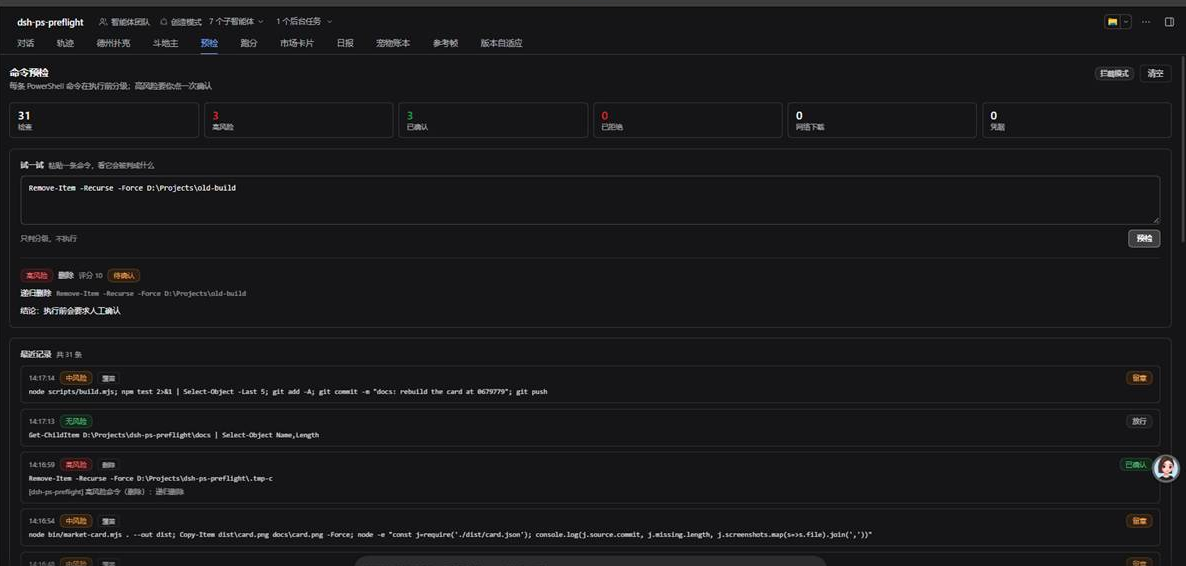The height and width of the screenshot is (566, 1186).
Task: Click the 创造模式 label
Action: (x=186, y=22)
